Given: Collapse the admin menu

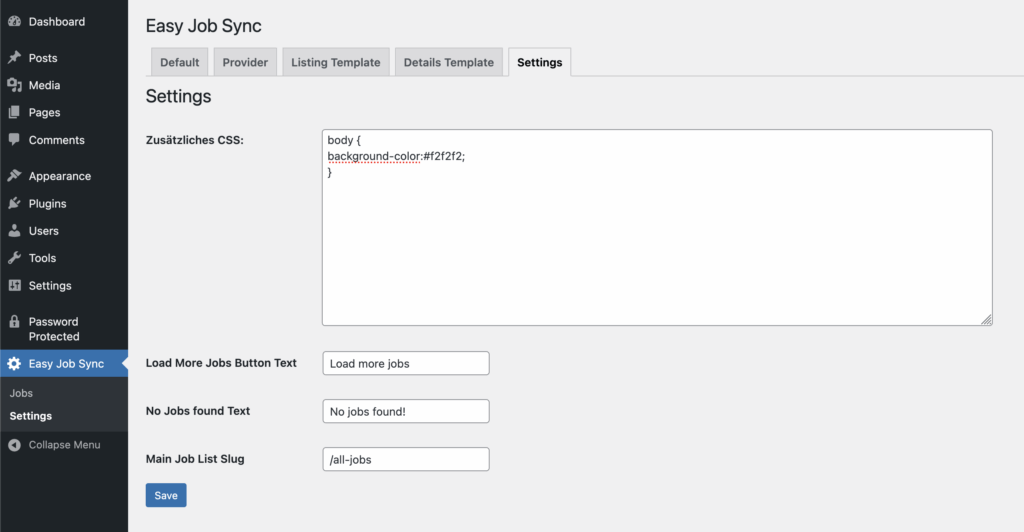Looking at the screenshot, I should pyautogui.click(x=64, y=445).
